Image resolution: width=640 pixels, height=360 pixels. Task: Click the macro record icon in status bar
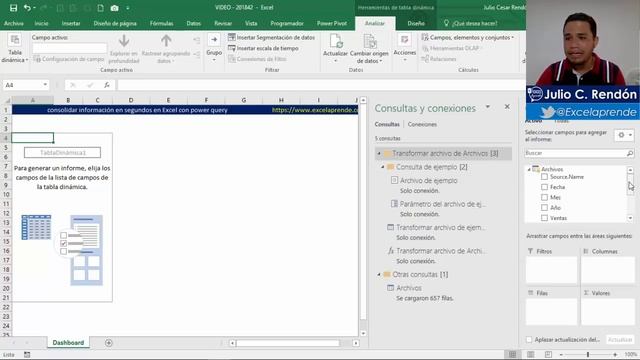click(27, 355)
